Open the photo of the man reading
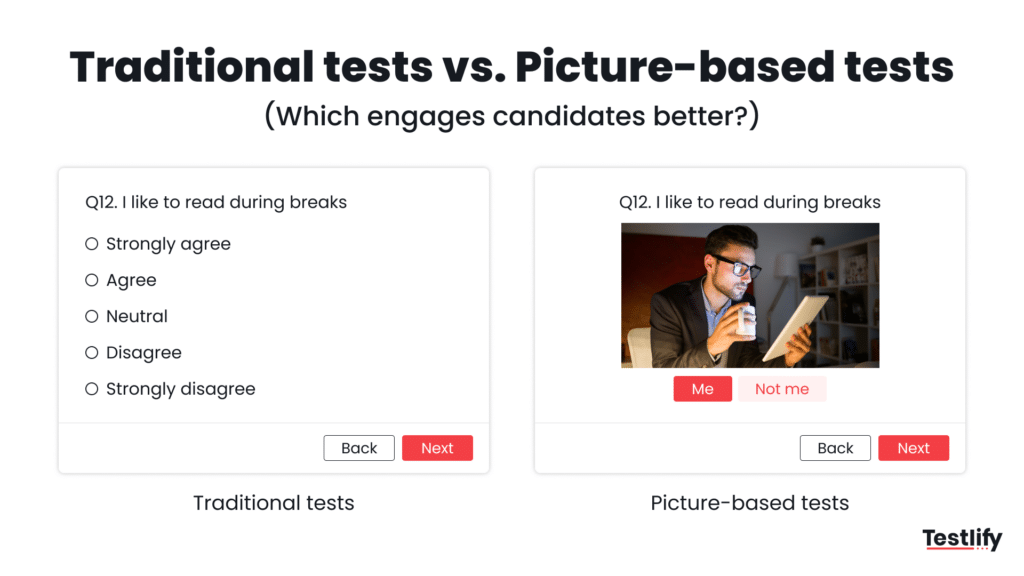This screenshot has height=576, width=1024. [x=750, y=295]
